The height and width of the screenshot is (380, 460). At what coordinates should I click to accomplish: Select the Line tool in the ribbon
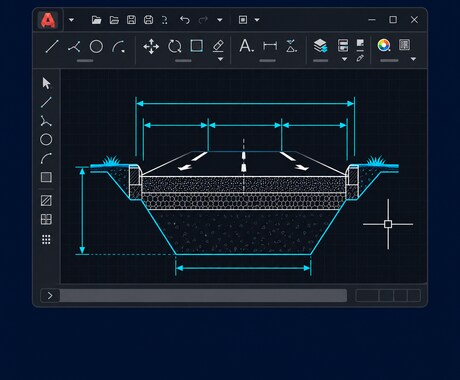[52, 46]
